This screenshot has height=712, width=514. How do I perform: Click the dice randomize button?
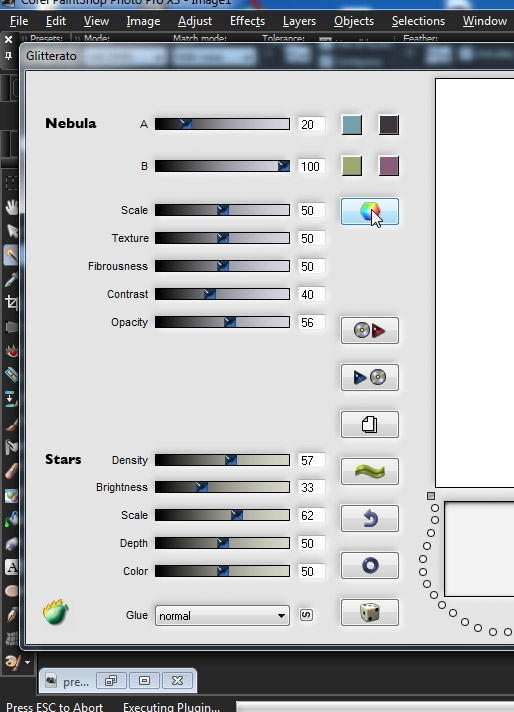[370, 612]
